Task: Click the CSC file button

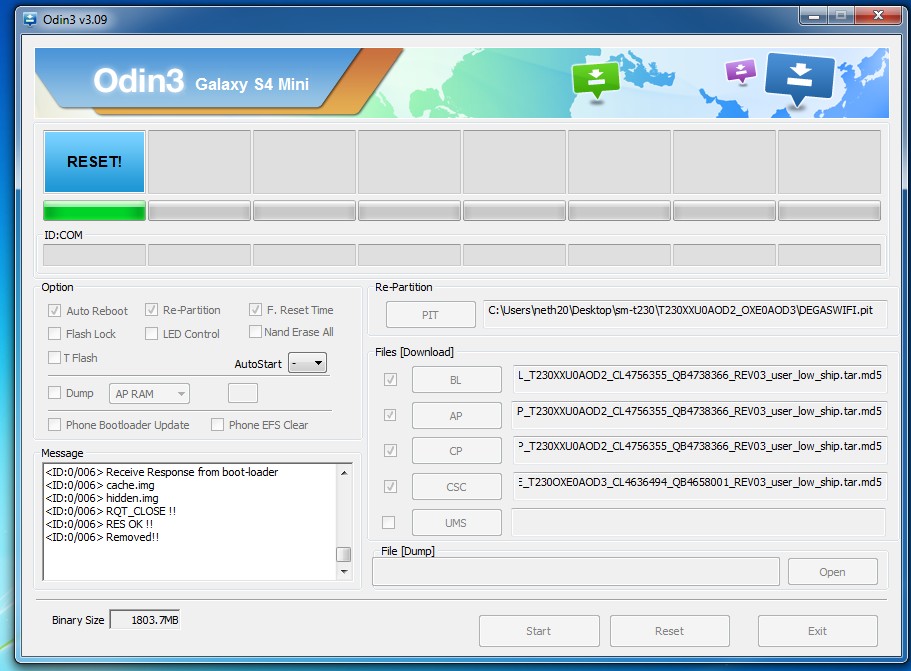Action: coord(457,486)
